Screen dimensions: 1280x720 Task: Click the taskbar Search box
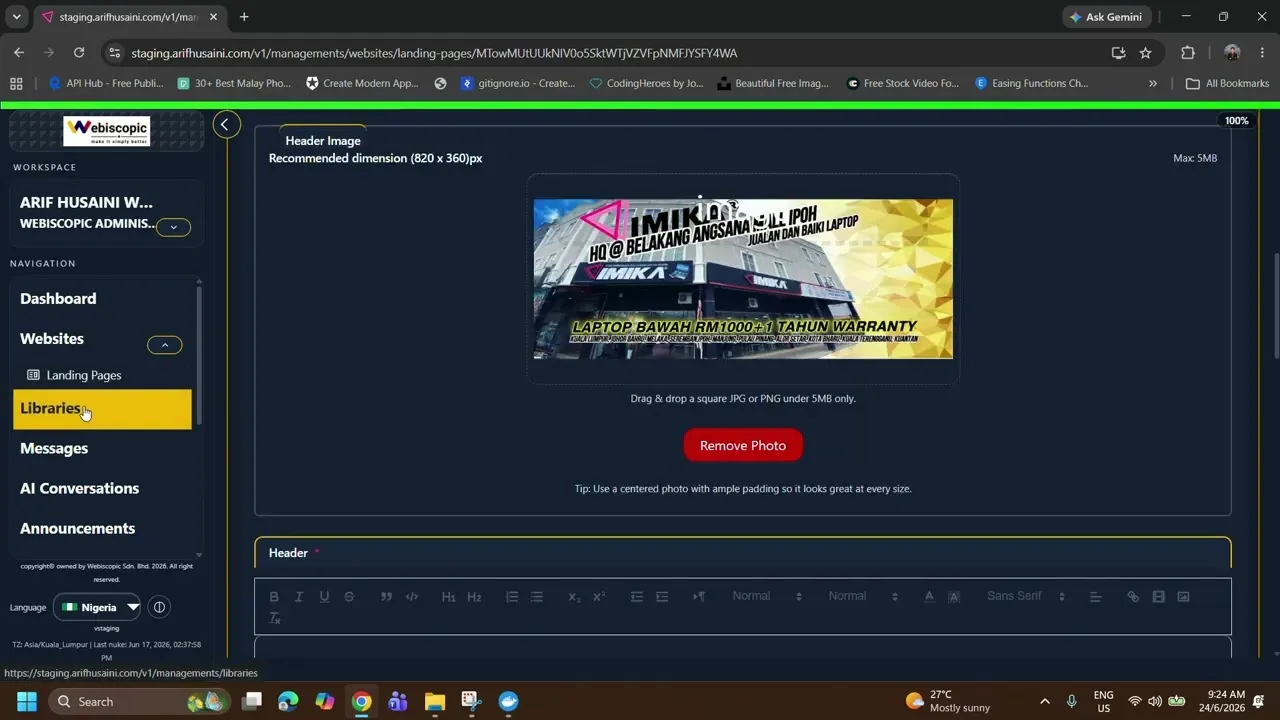pos(138,701)
